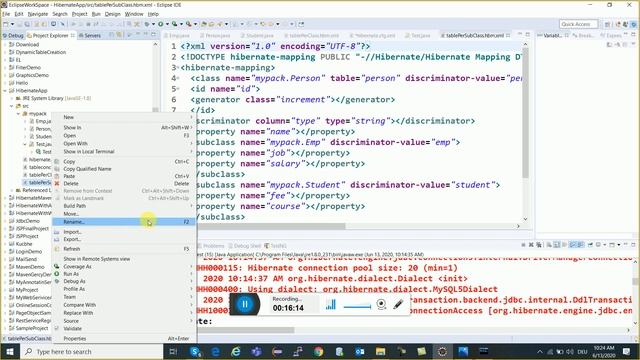This screenshot has height=360, width=640.
Task: Click the Quick Access search field
Action: click(578, 24)
